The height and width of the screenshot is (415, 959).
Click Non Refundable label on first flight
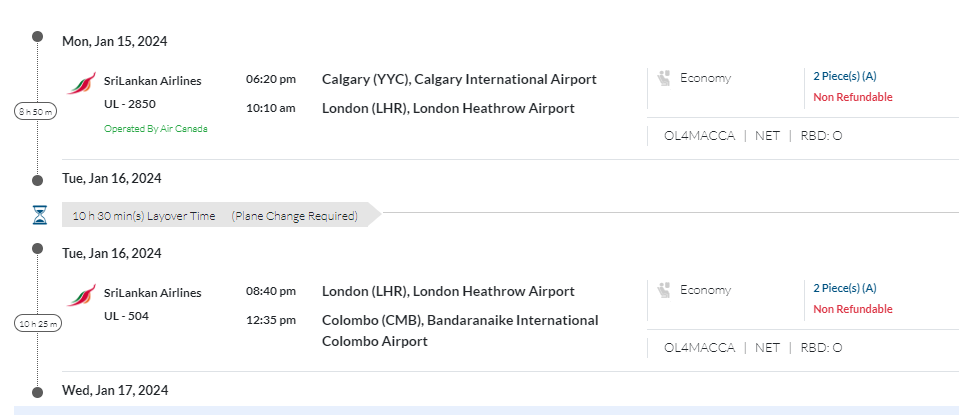[x=852, y=97]
